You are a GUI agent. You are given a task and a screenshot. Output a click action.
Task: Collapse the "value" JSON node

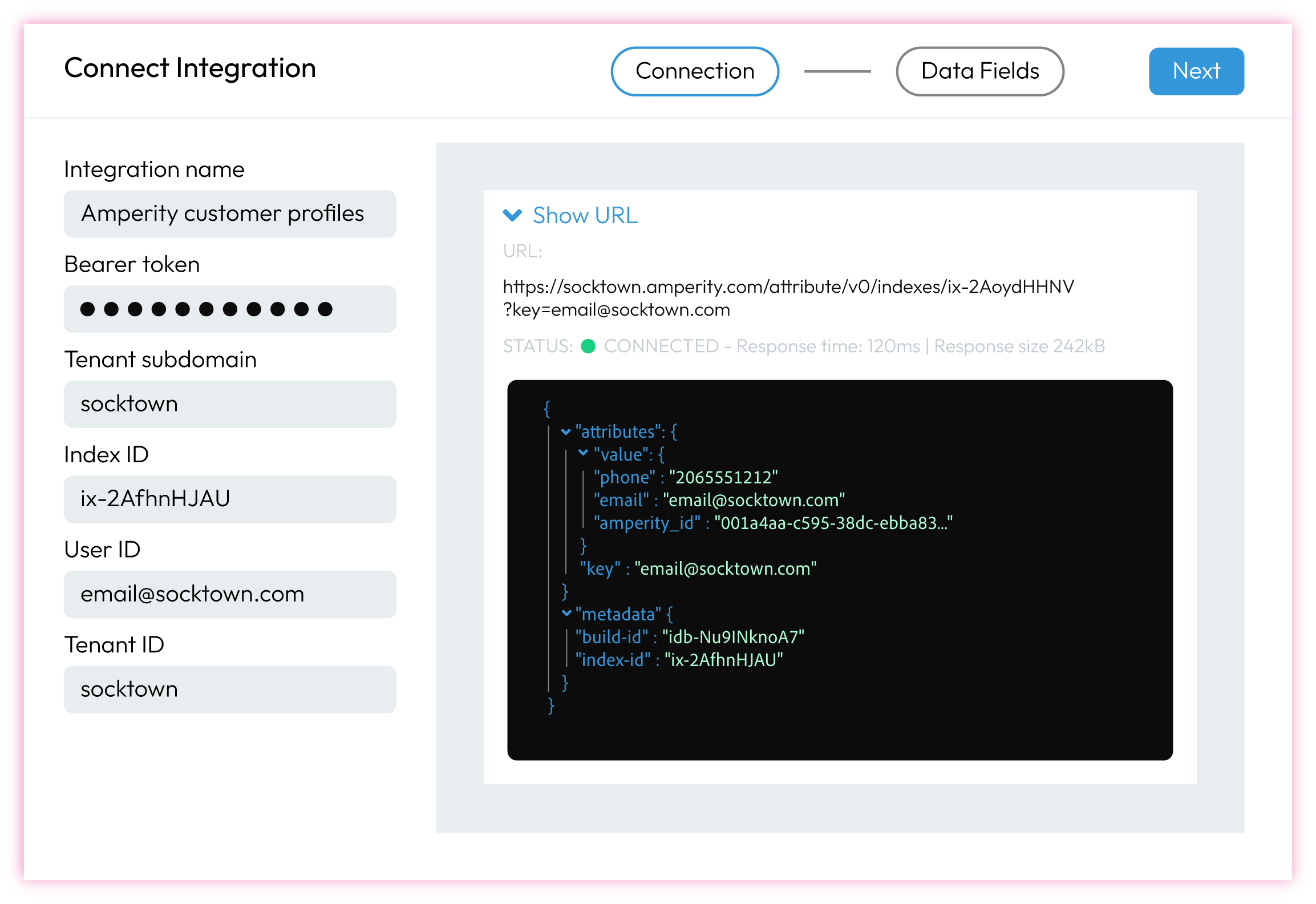click(583, 453)
